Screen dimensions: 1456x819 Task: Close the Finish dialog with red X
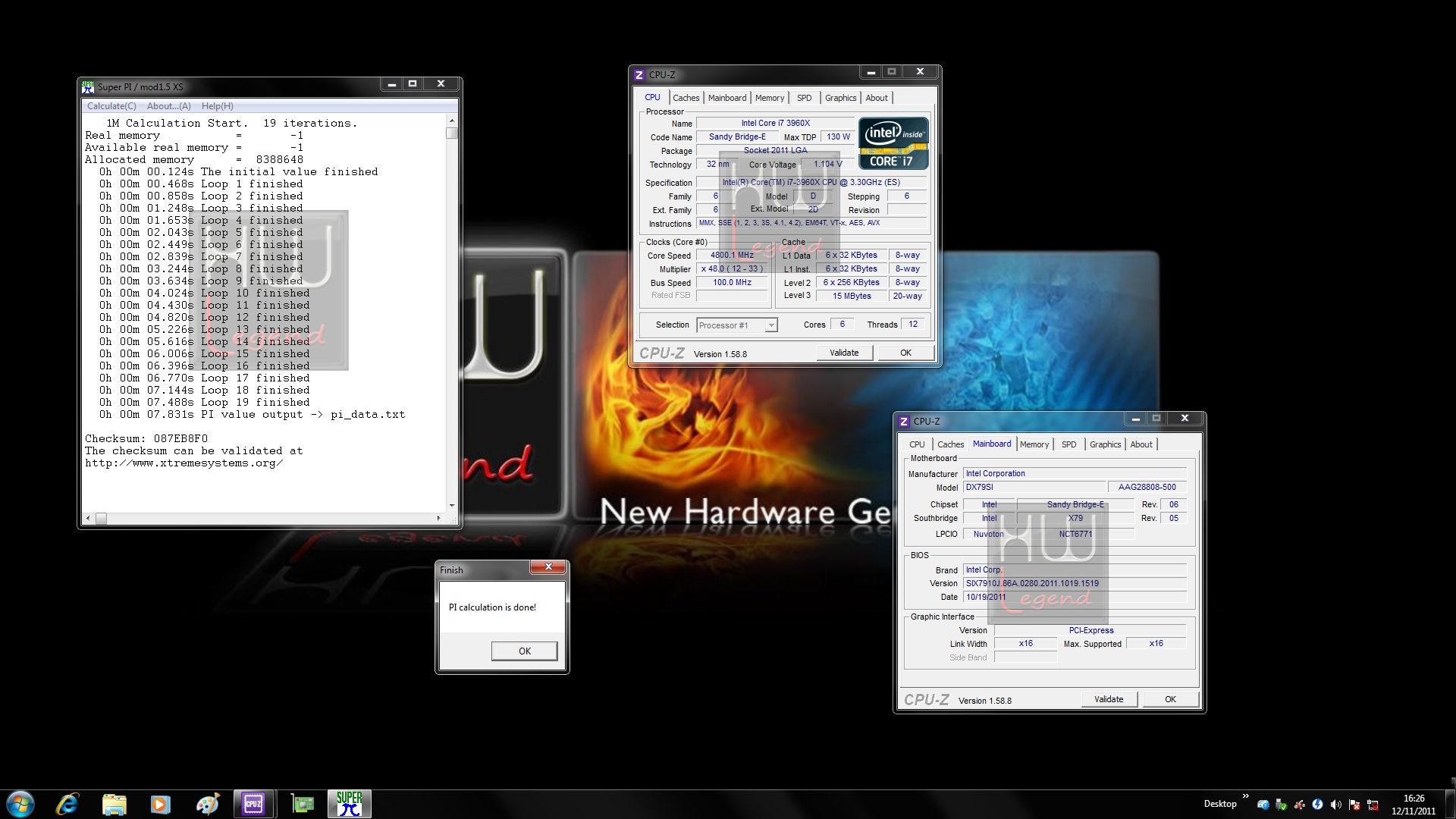pyautogui.click(x=548, y=566)
